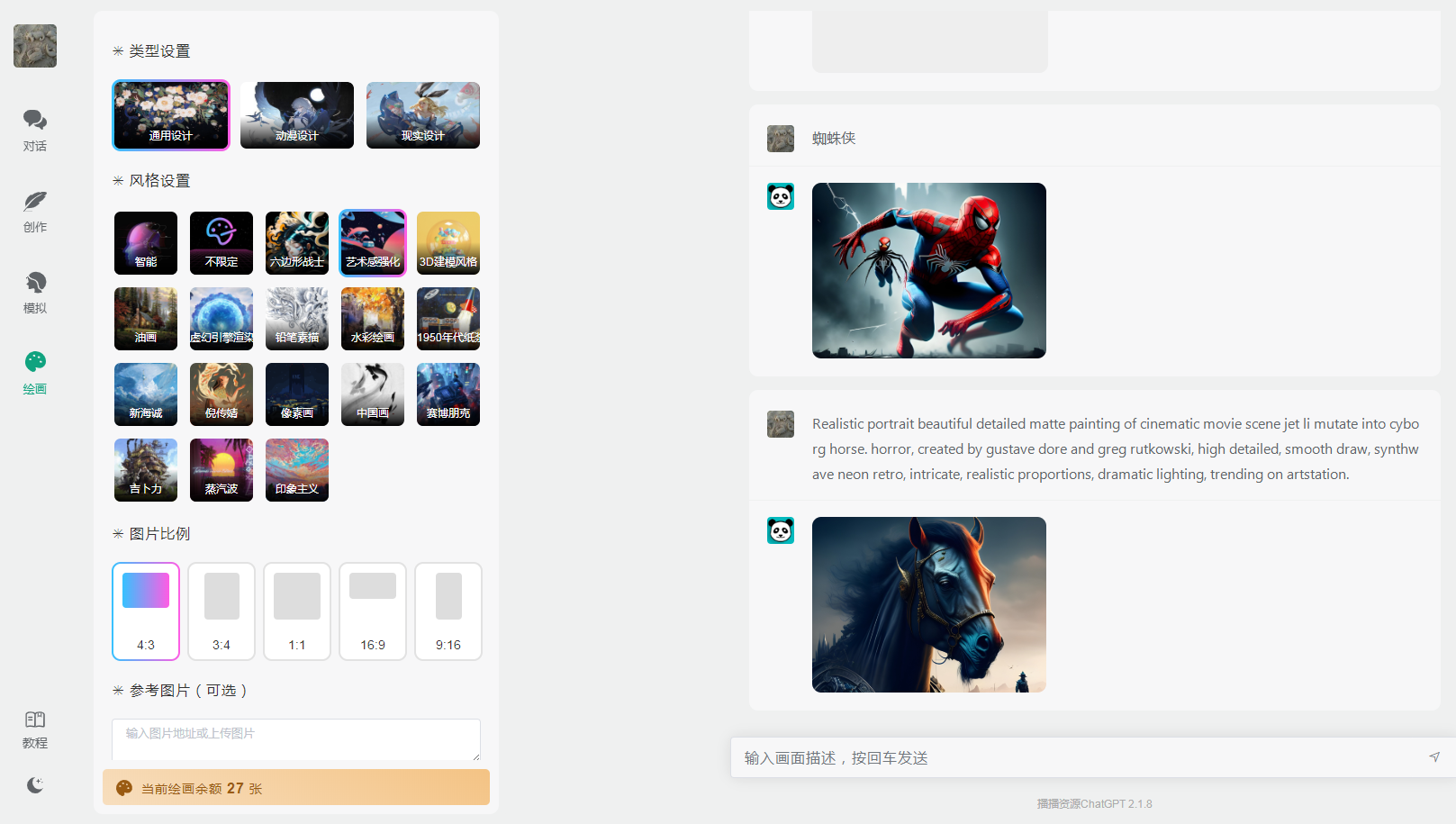The height and width of the screenshot is (824, 1456).
Task: Open the 模拟 simulation section
Action: pyautogui.click(x=35, y=292)
